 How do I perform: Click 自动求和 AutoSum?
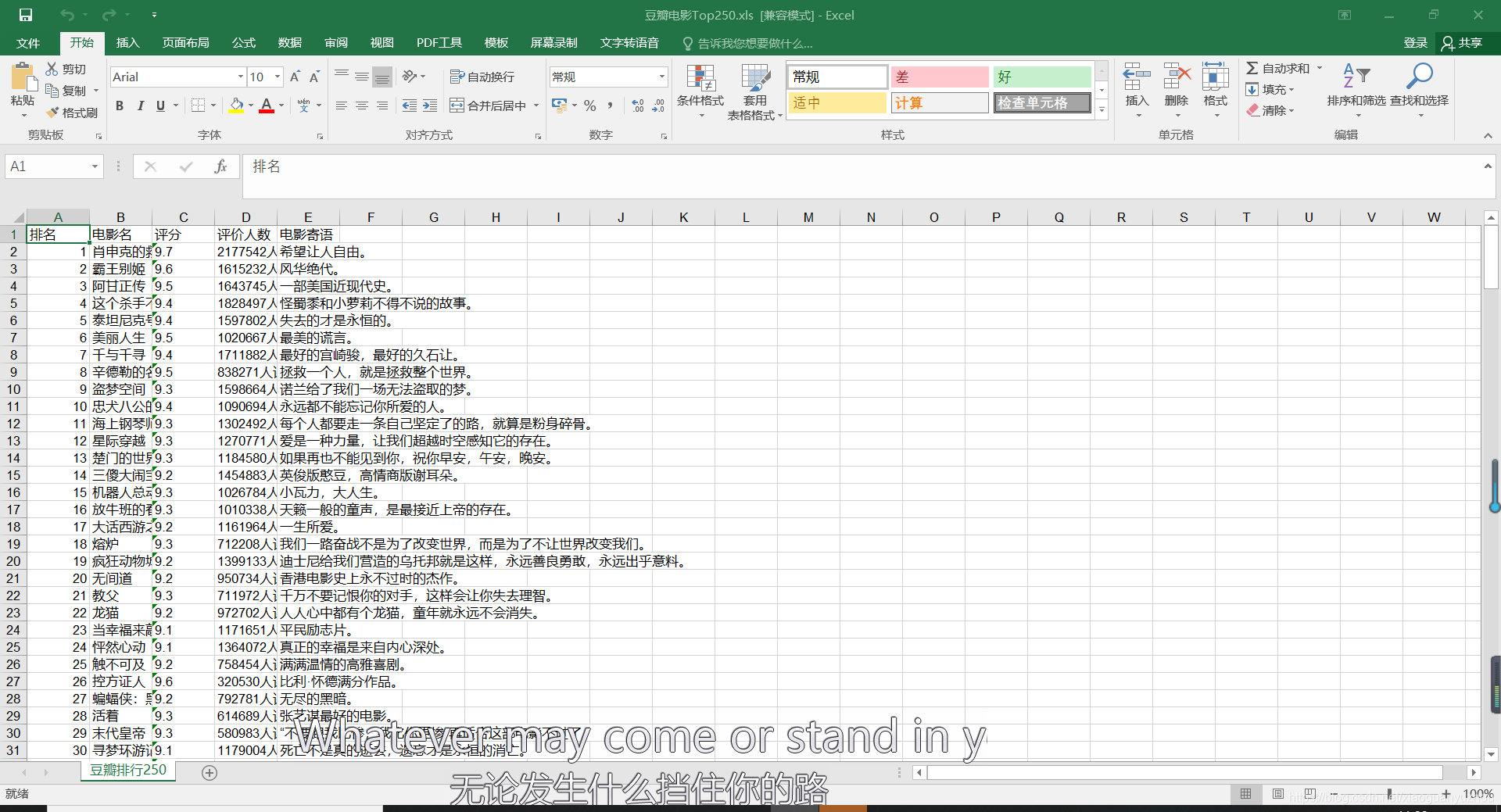point(1279,69)
